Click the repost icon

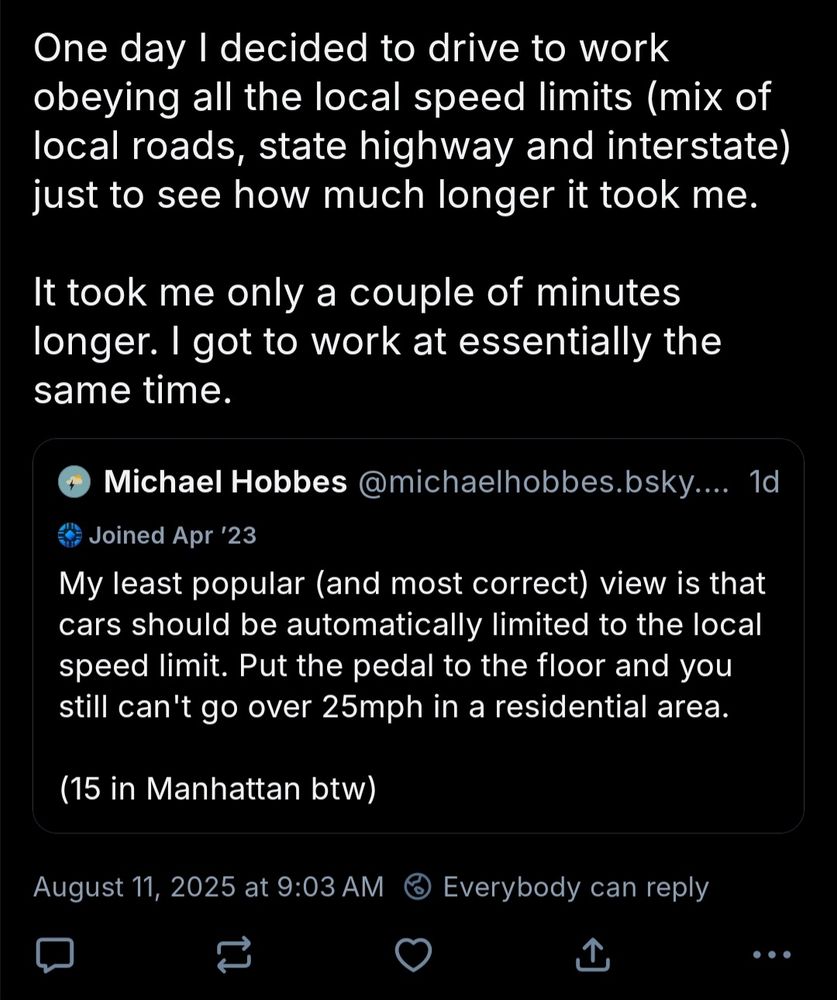233,956
